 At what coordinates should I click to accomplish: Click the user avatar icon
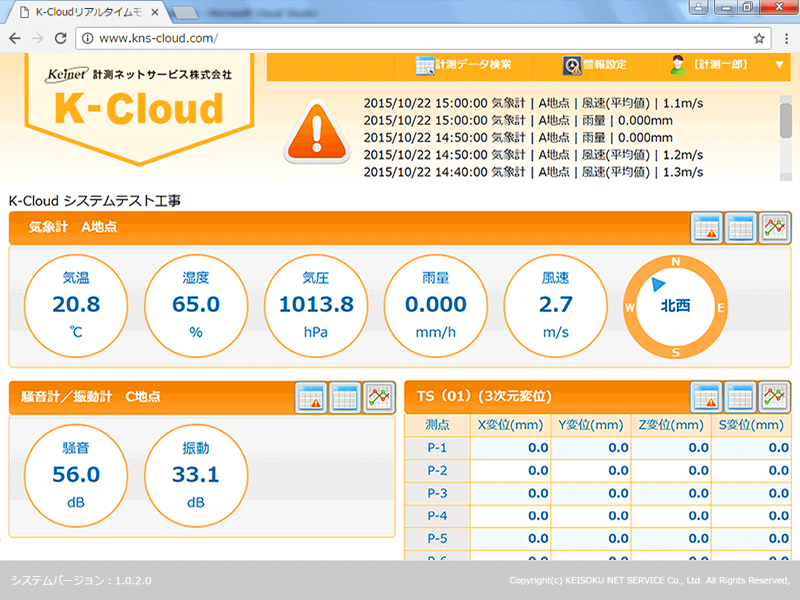[x=678, y=65]
